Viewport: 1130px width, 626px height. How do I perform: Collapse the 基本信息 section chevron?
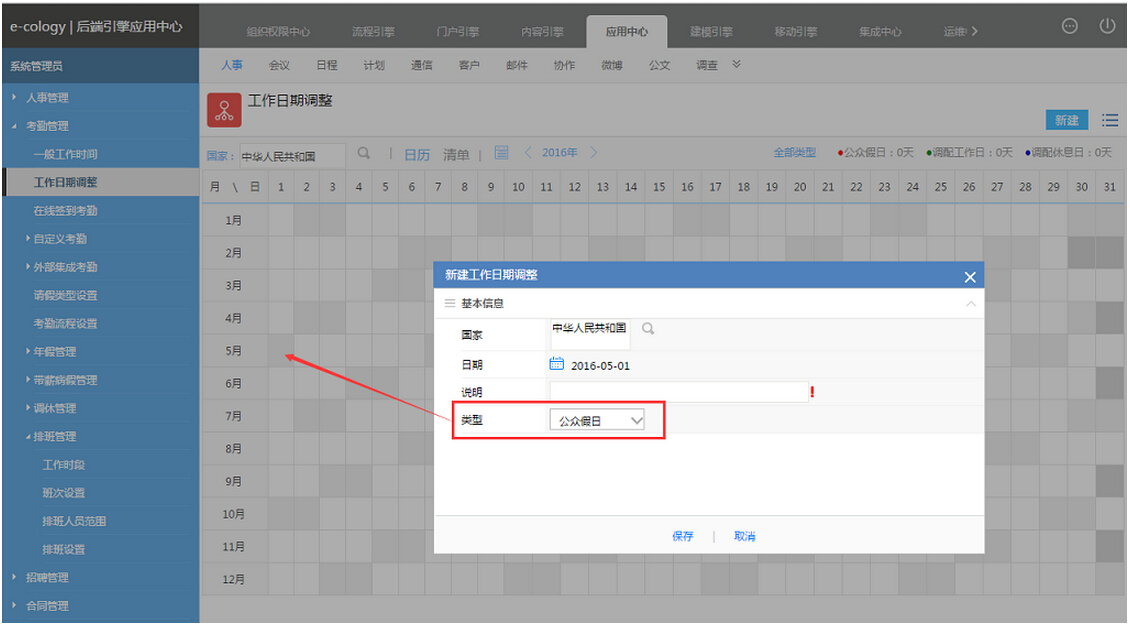coord(970,303)
